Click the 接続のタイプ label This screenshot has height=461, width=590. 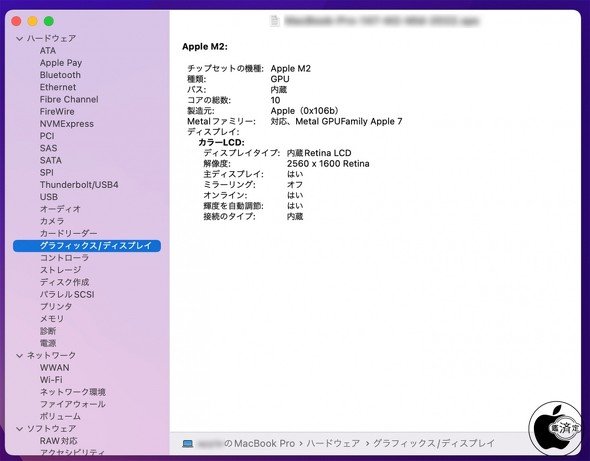[x=229, y=216]
